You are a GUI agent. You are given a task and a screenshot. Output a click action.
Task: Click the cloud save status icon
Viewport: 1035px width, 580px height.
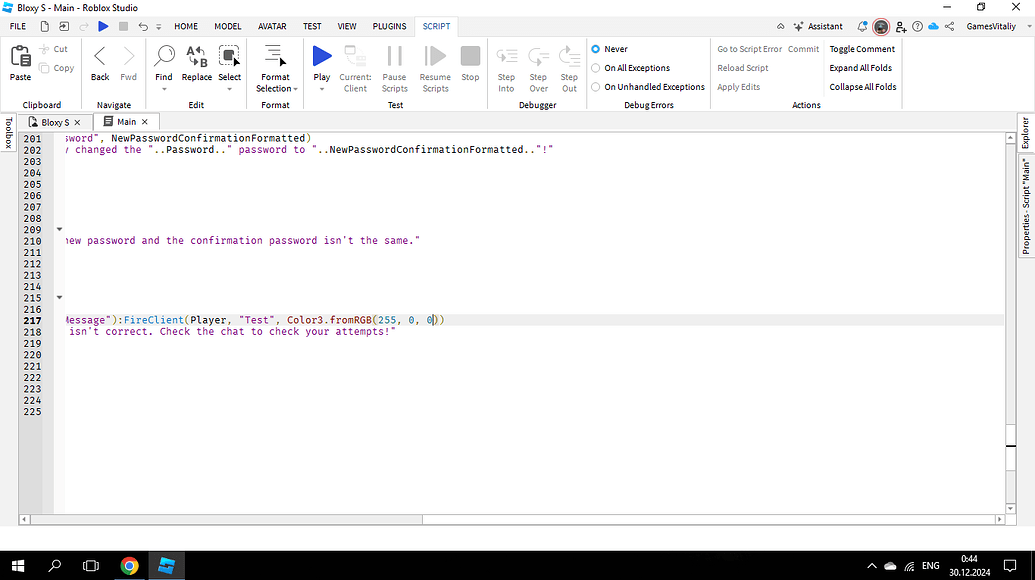click(x=933, y=26)
